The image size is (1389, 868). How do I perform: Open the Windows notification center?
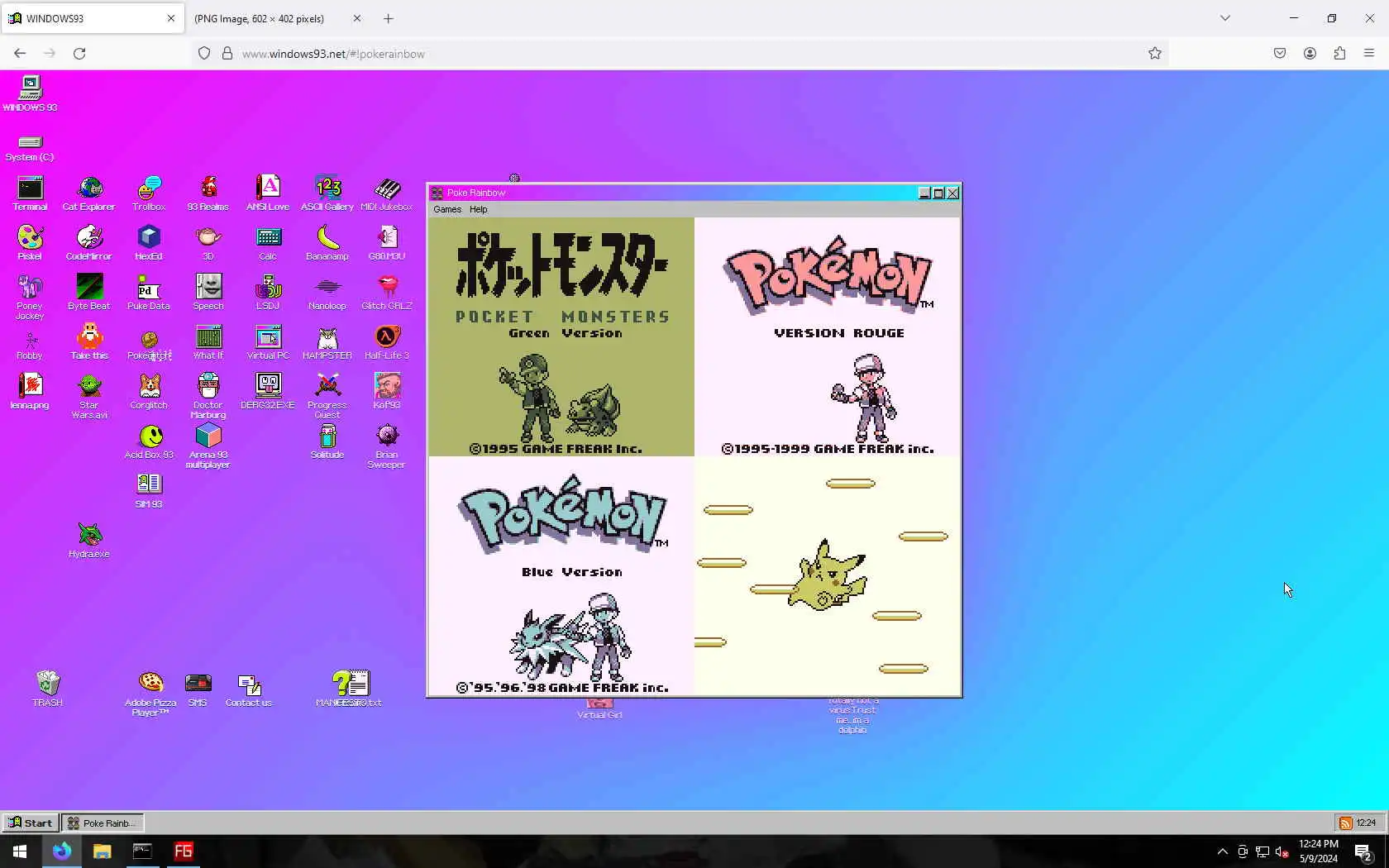(1363, 851)
